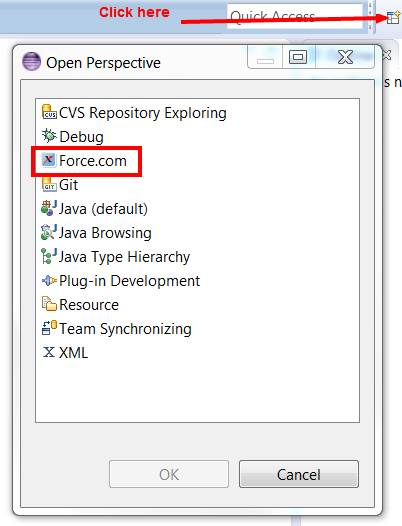This screenshot has height=526, width=402.
Task: Select the Team Synchronizing icon
Action: (x=49, y=328)
